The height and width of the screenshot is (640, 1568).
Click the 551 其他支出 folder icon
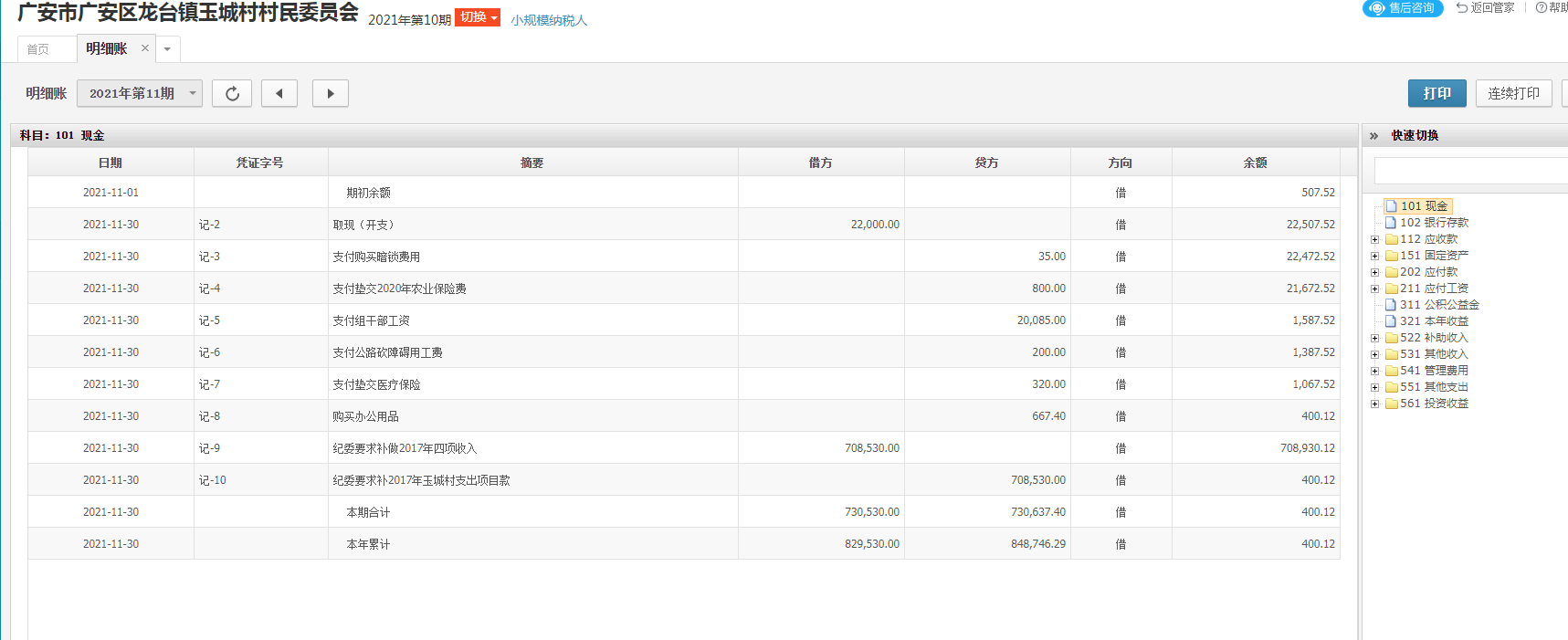pos(1392,387)
